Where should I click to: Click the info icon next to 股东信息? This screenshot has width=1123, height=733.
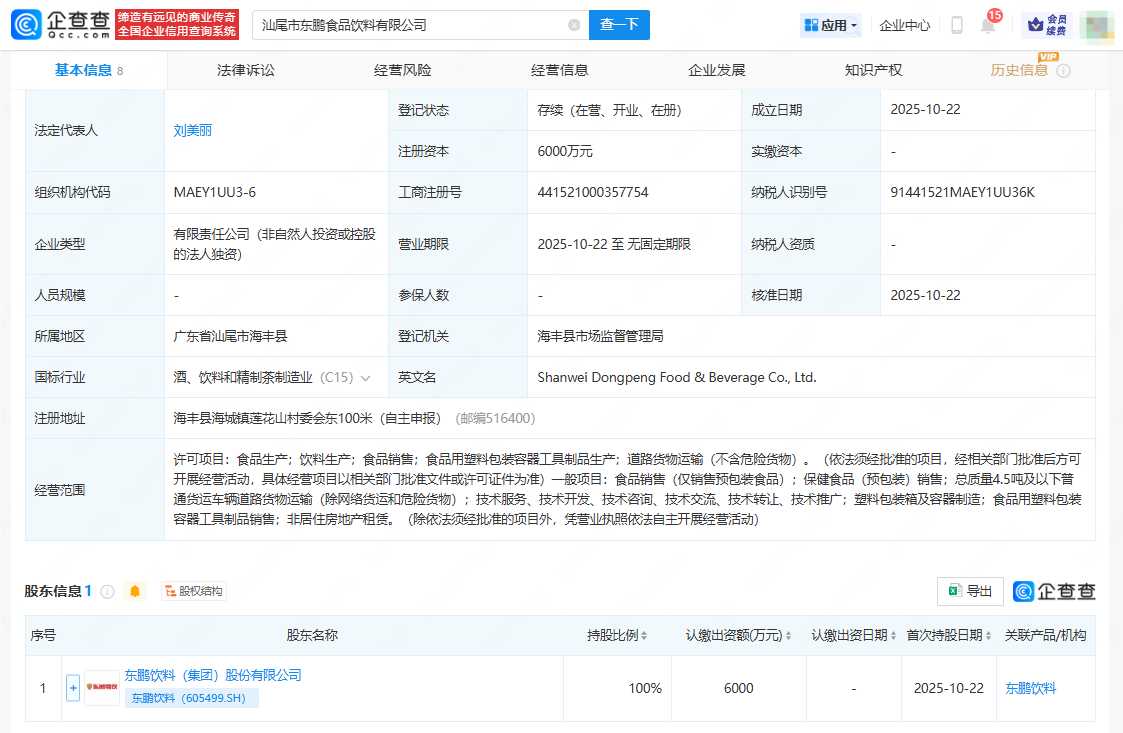click(x=107, y=591)
